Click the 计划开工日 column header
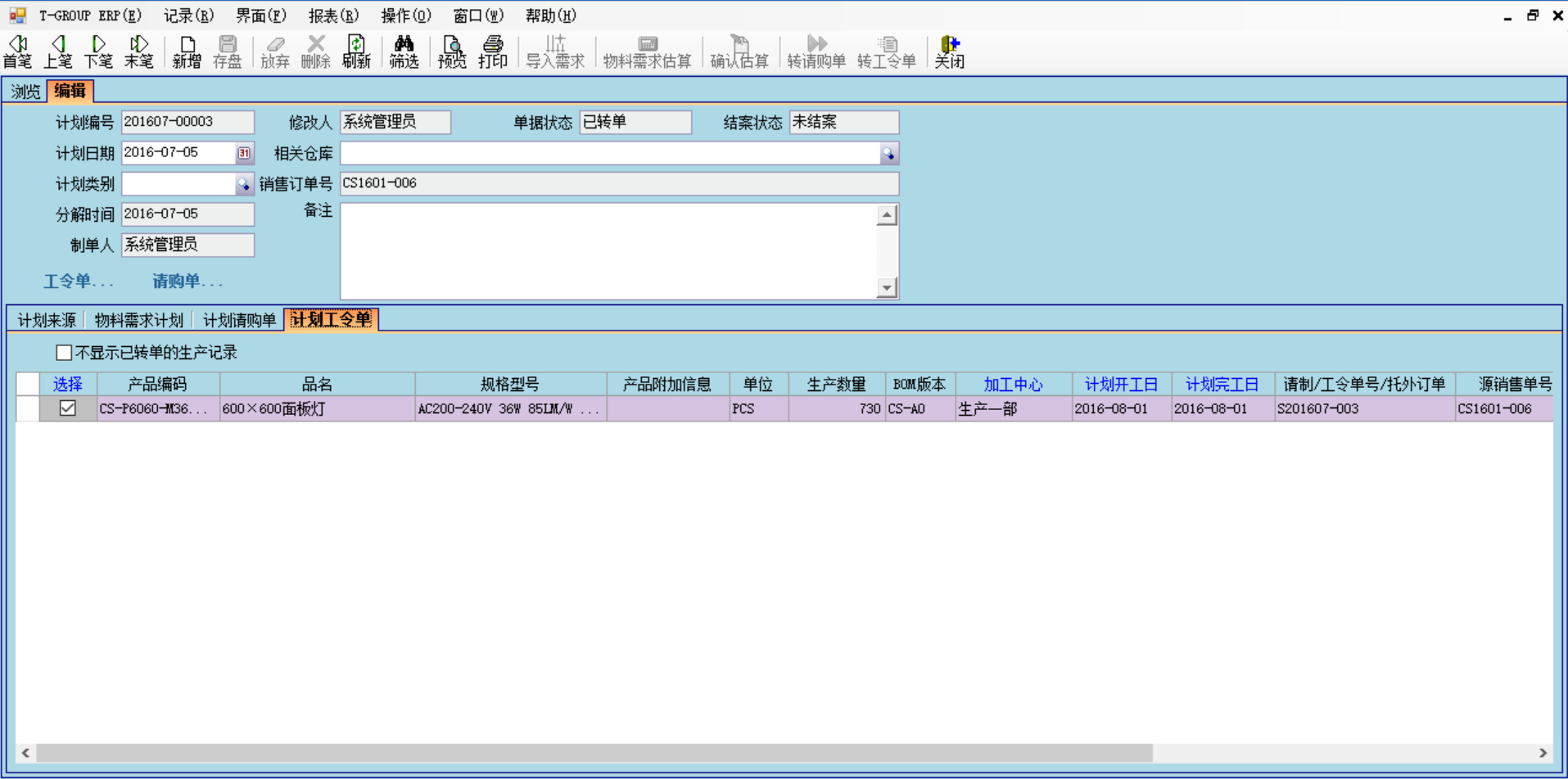 1121,385
